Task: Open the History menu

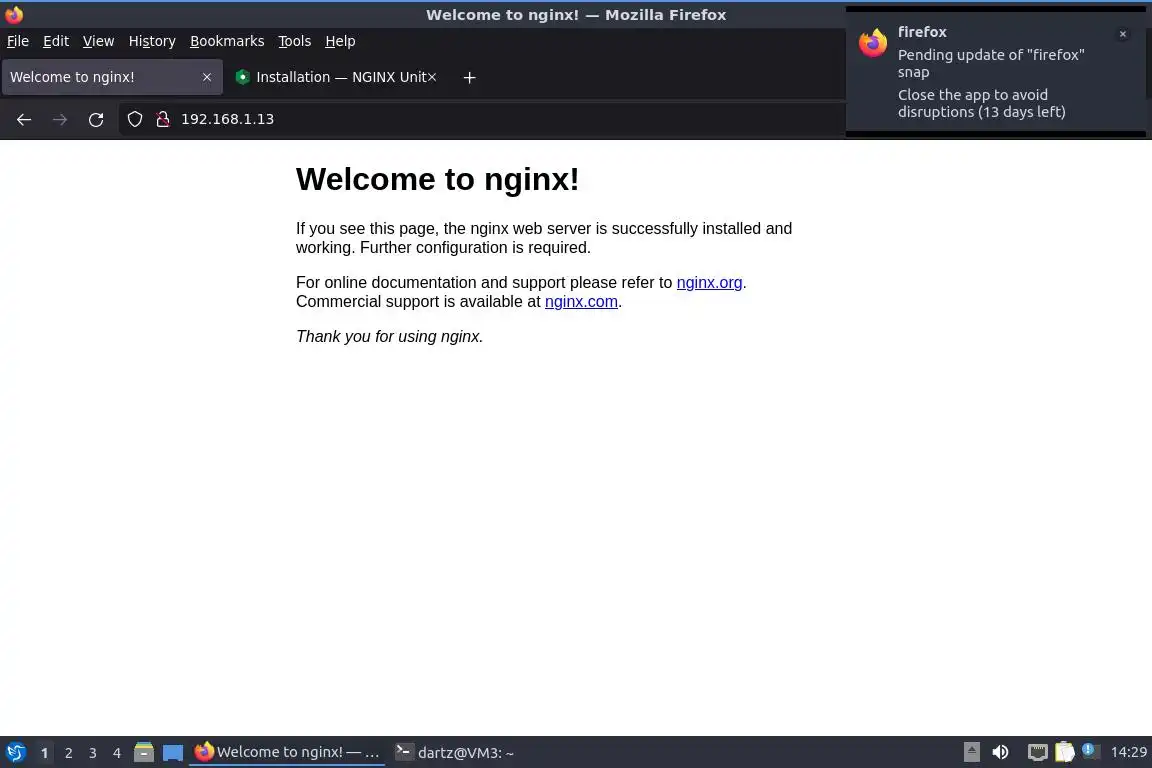Action: (152, 41)
